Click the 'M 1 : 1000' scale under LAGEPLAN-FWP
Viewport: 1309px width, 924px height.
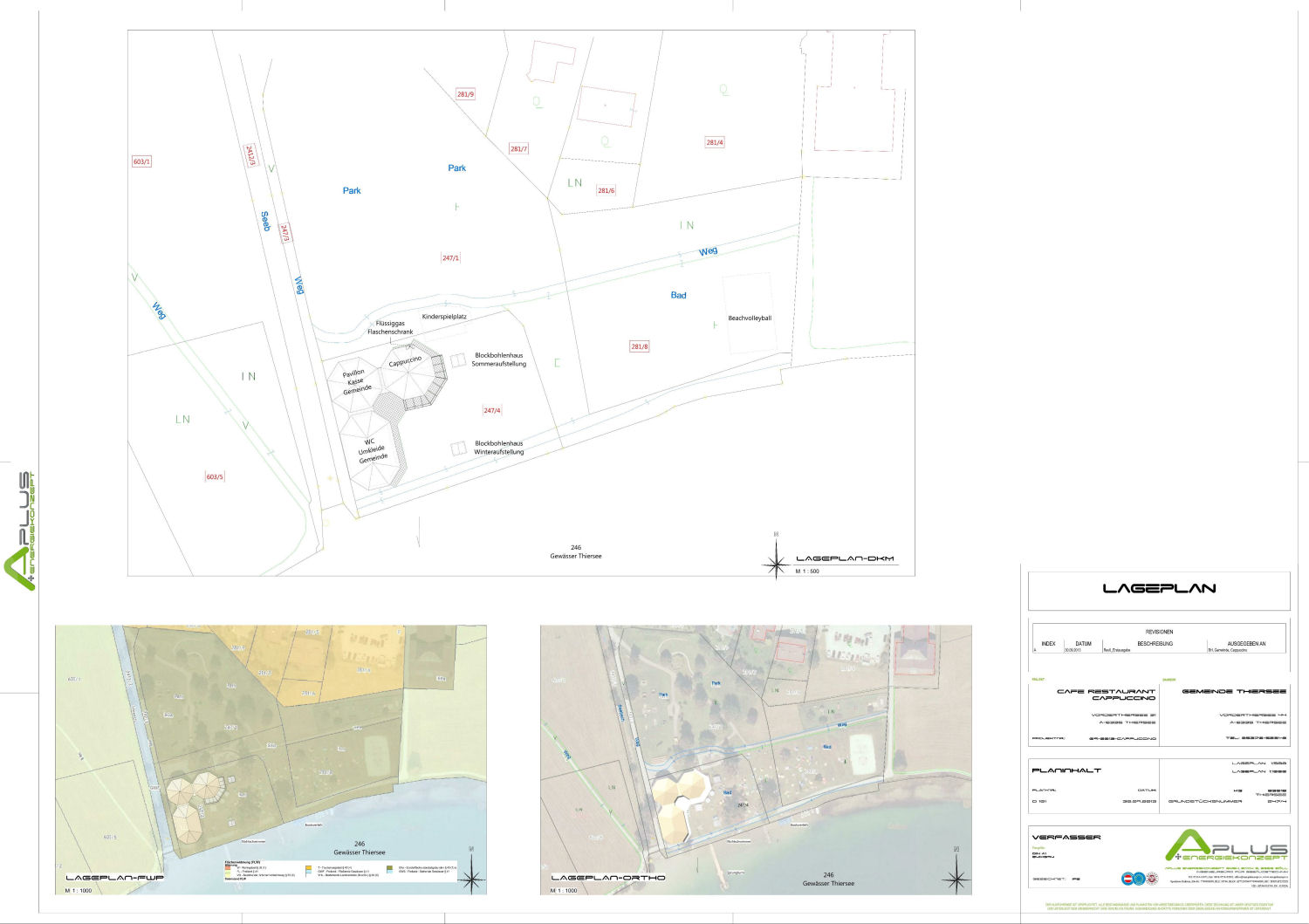coord(78,891)
